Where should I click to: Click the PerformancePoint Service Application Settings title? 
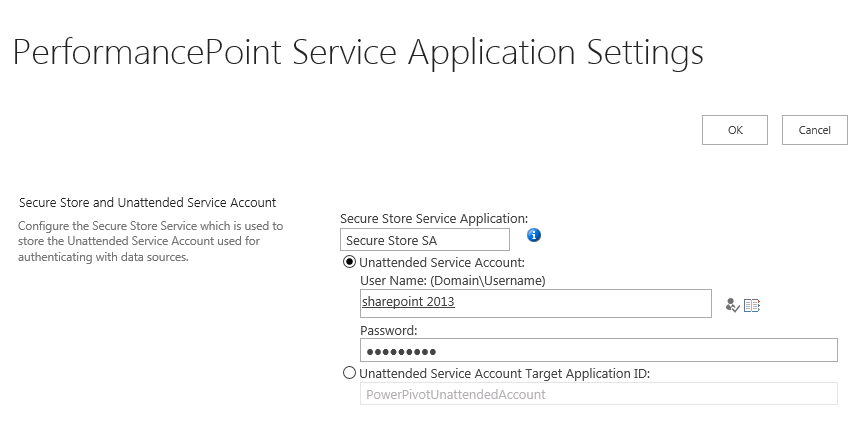[x=358, y=52]
